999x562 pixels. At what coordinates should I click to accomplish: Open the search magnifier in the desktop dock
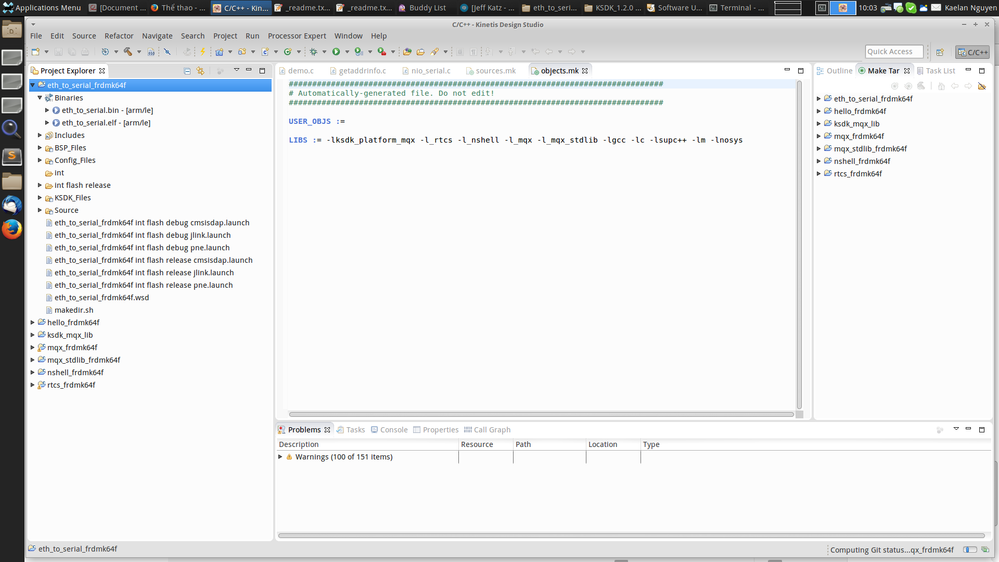(x=11, y=129)
